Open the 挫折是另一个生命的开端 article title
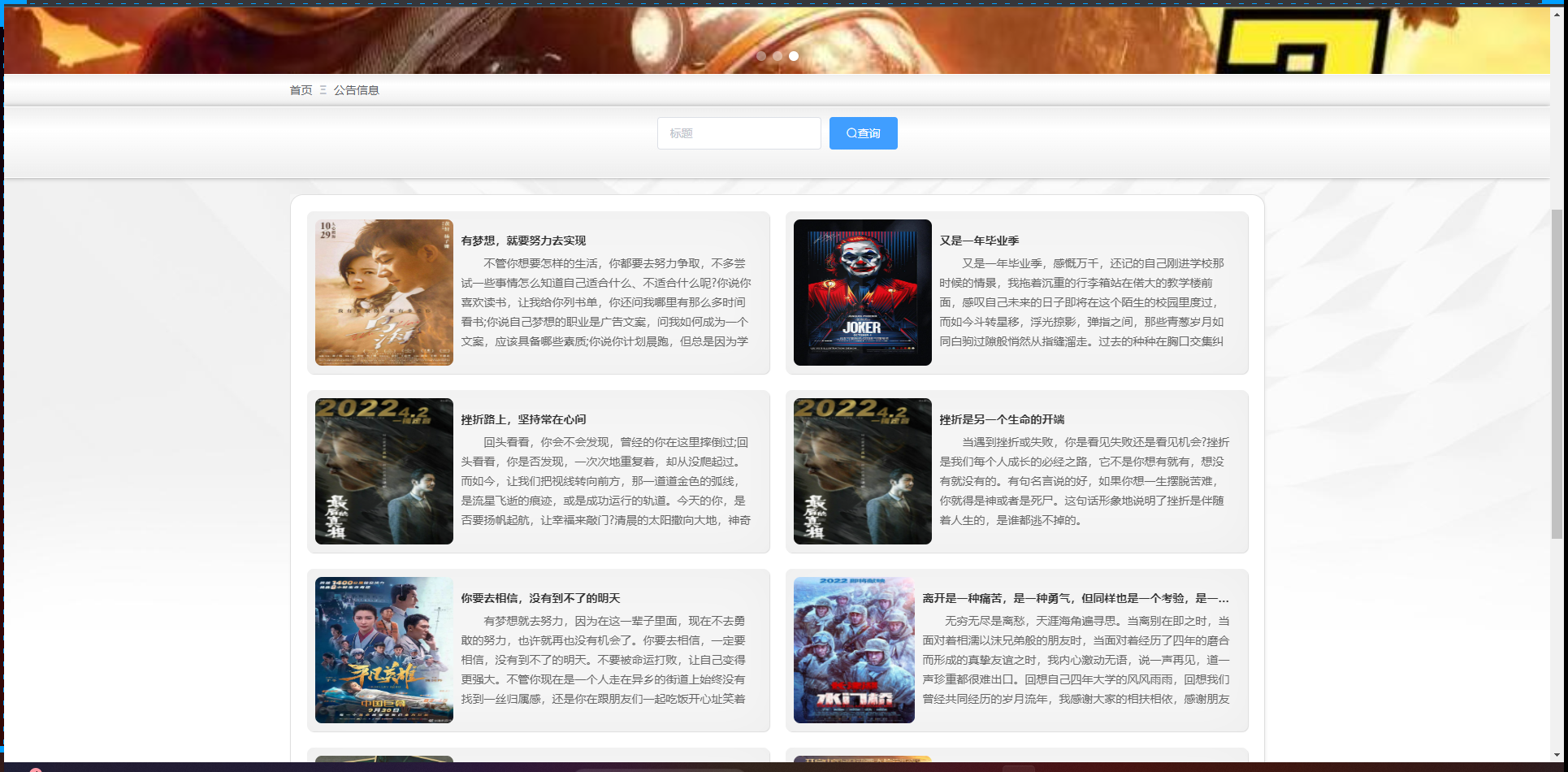Screen dimensions: 1568x772 (1002, 419)
